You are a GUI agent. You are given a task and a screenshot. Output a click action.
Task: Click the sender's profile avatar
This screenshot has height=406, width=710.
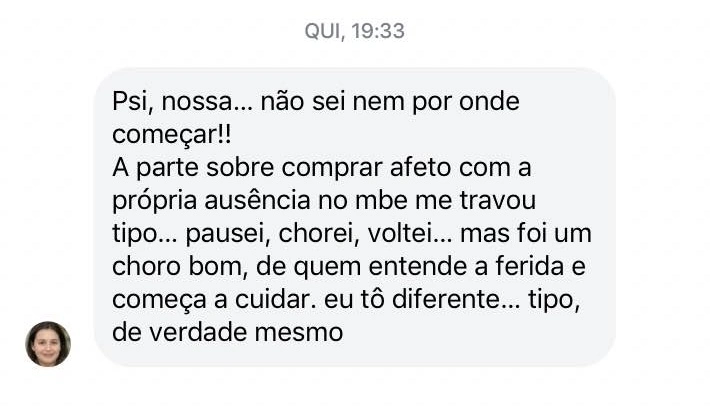(x=48, y=344)
